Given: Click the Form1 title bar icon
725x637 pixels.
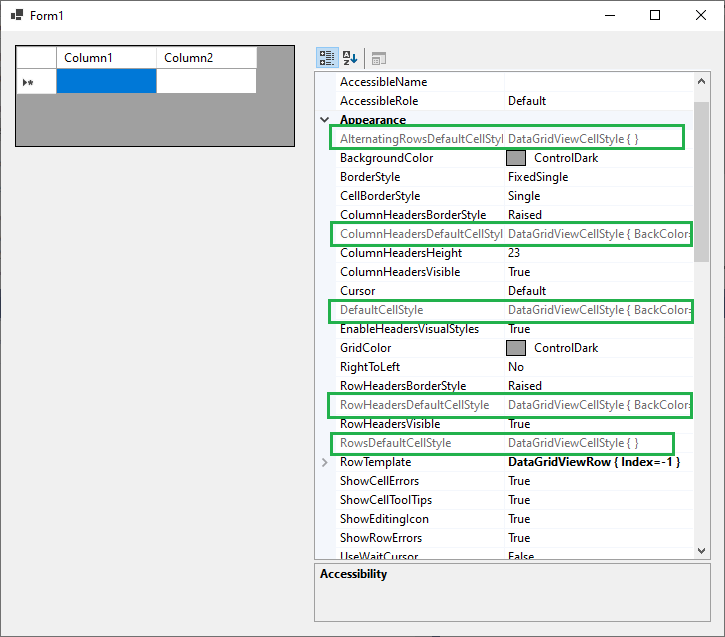Looking at the screenshot, I should [17, 16].
